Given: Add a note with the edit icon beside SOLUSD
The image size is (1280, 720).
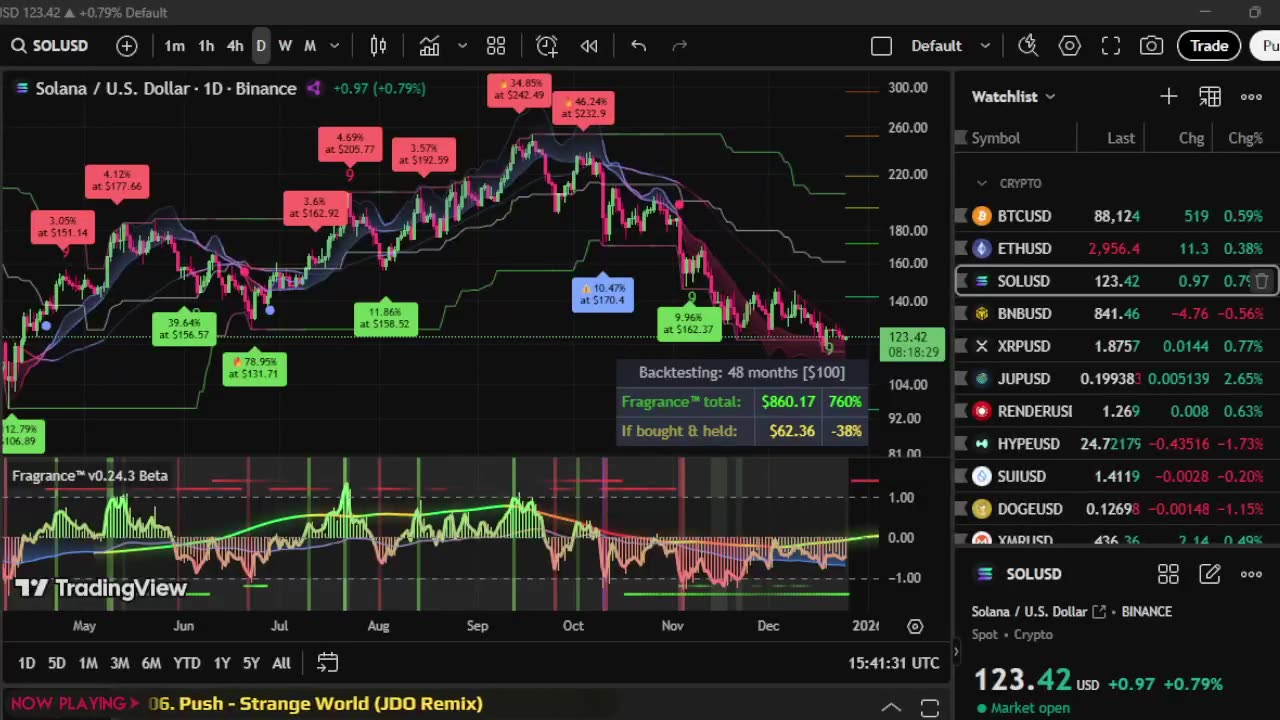Looking at the screenshot, I should point(1210,574).
